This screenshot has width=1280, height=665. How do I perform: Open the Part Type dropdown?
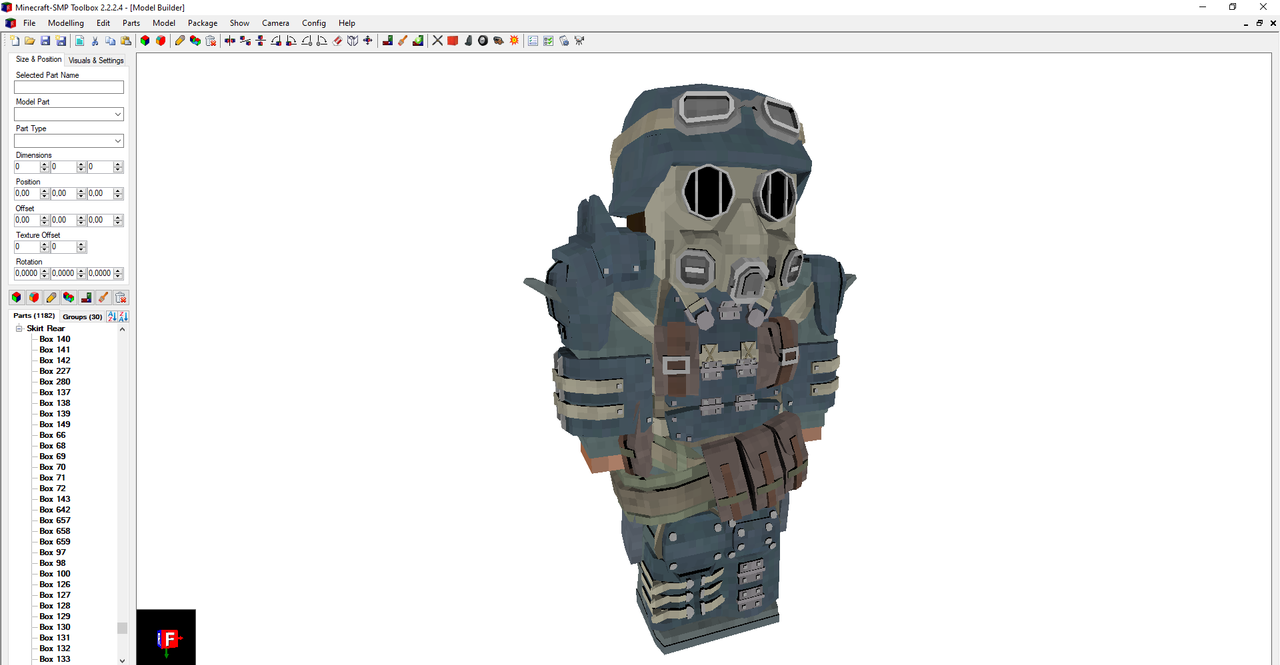[x=118, y=141]
